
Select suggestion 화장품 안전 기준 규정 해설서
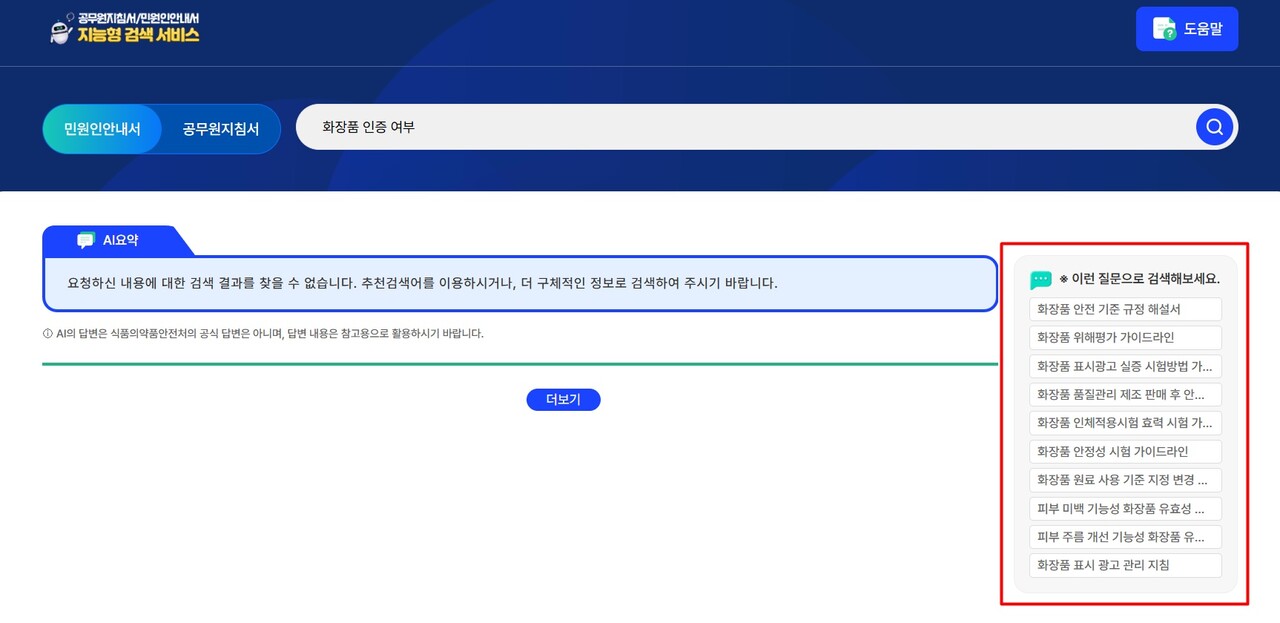tap(1124, 308)
